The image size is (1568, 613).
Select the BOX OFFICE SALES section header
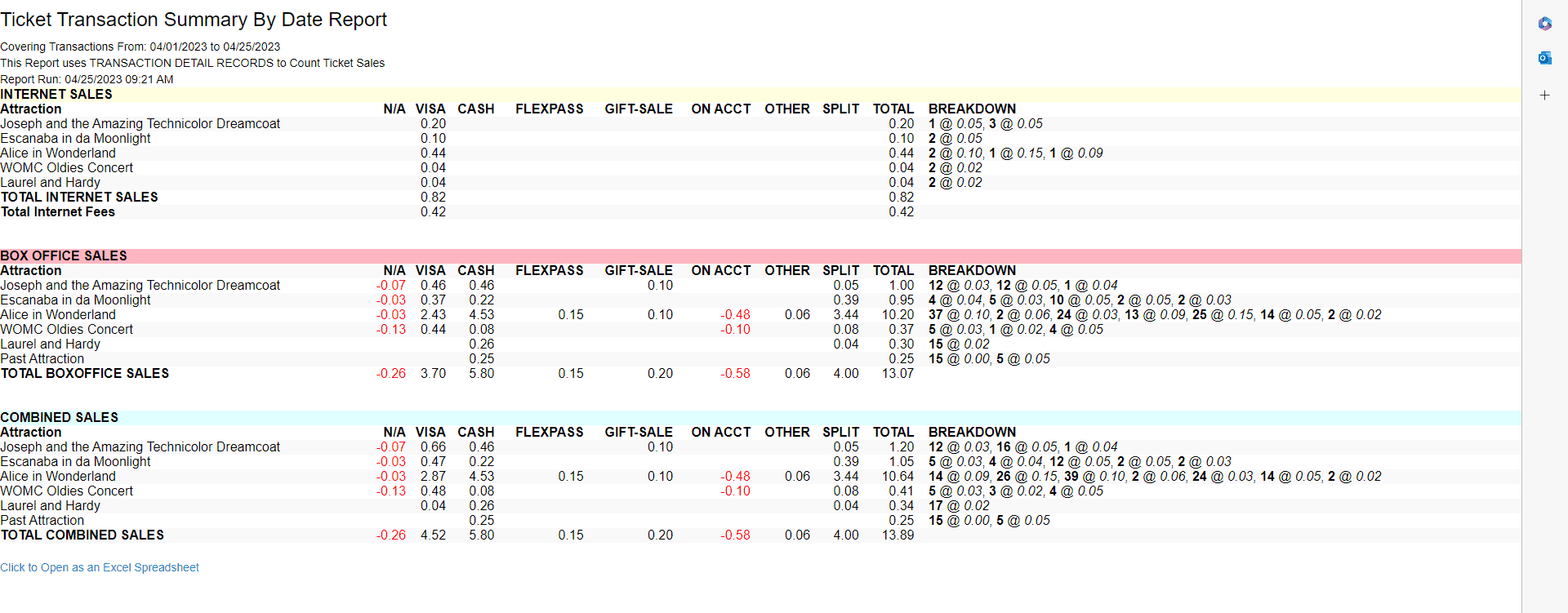[64, 256]
